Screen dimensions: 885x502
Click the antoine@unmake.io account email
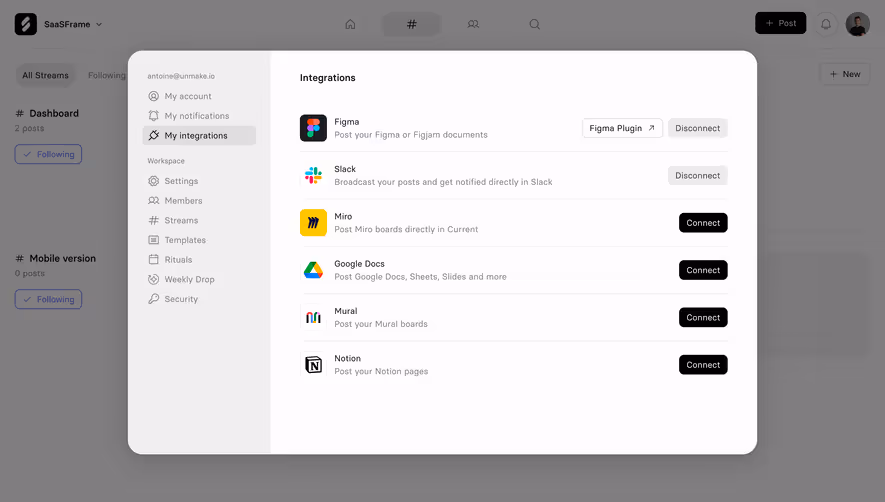click(x=181, y=76)
